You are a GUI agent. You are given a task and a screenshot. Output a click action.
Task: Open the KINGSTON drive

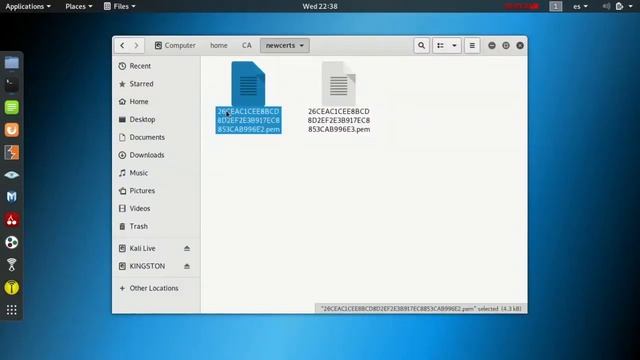tap(147, 266)
